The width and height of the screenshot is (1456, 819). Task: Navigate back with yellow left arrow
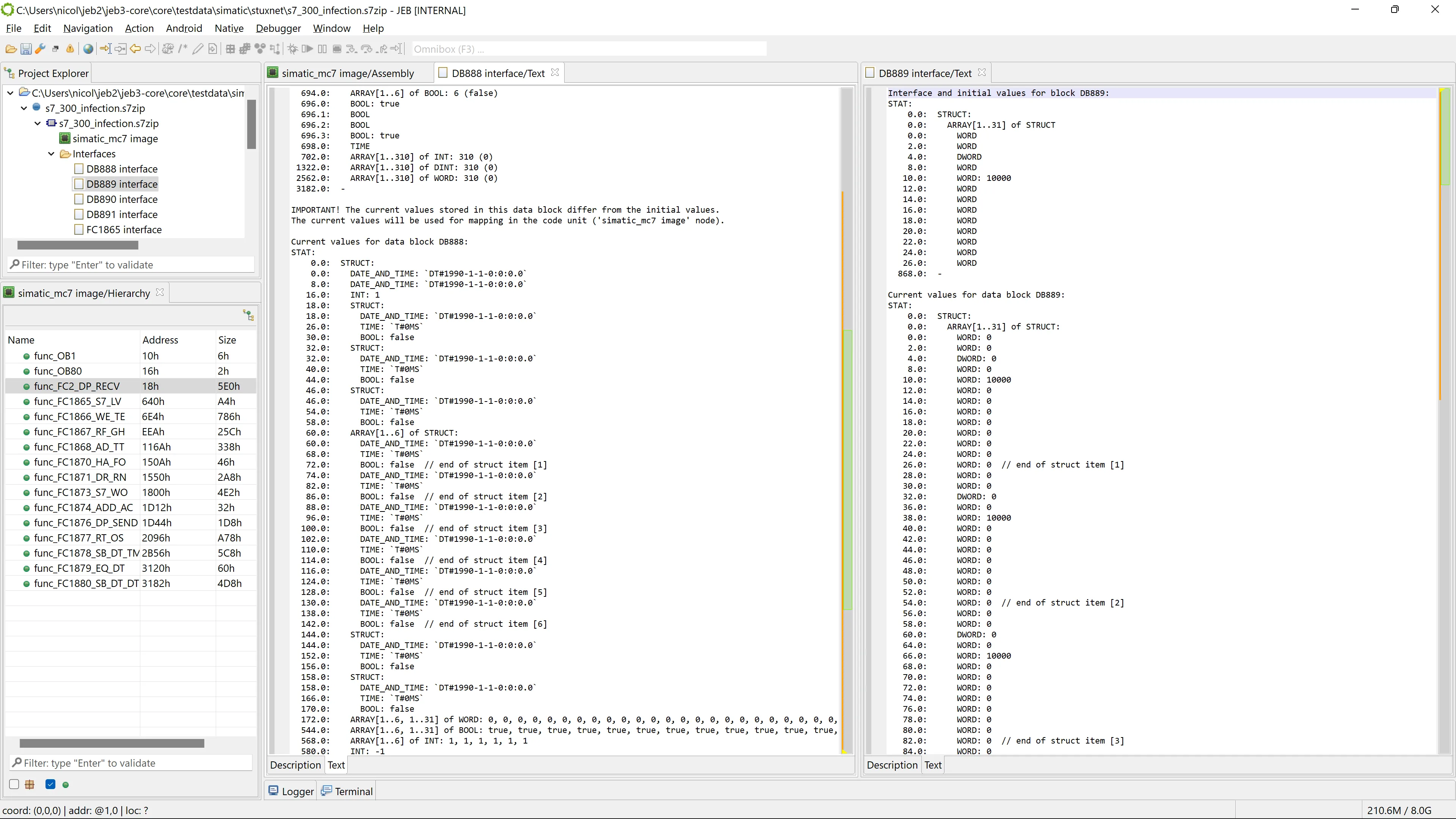pyautogui.click(x=135, y=49)
